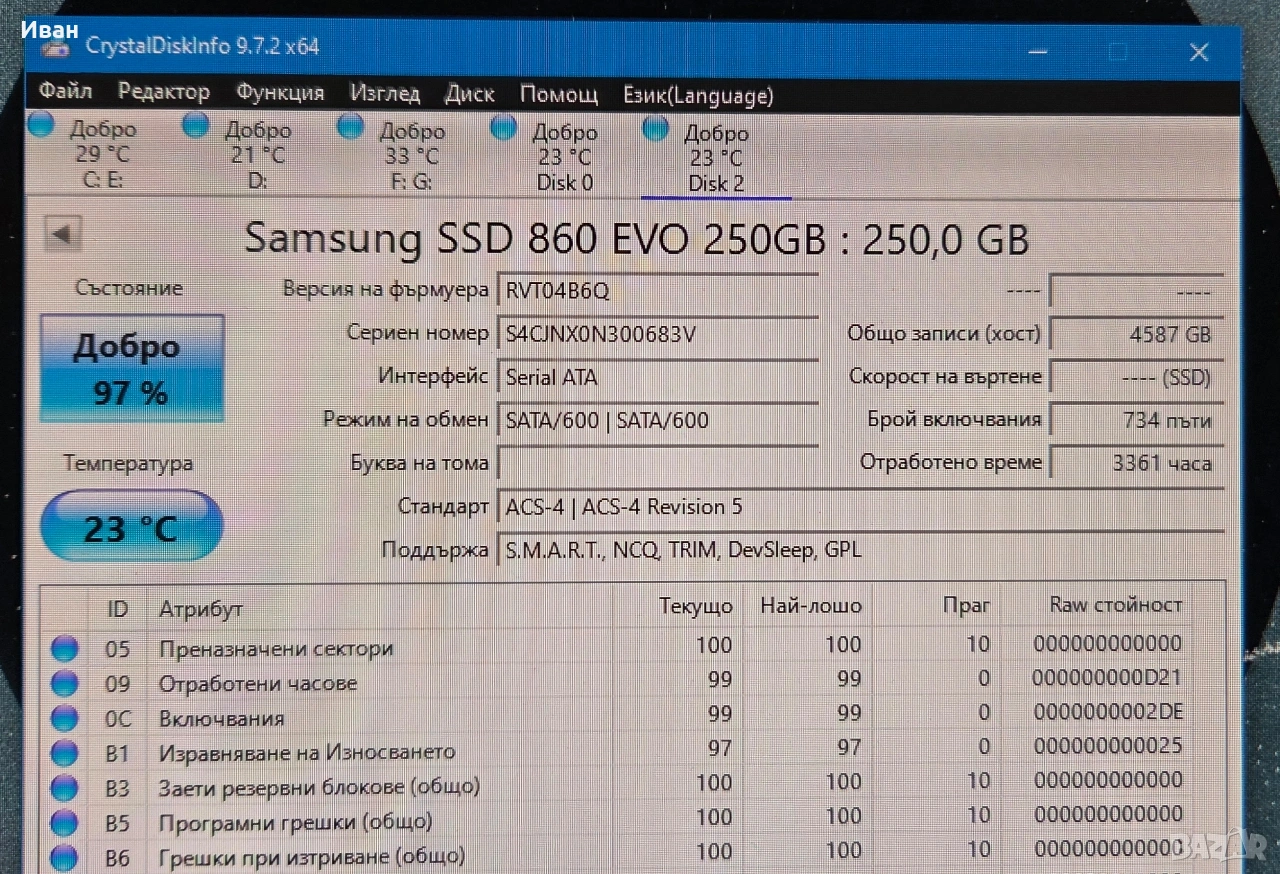Viewport: 1280px width, 874px height.
Task: Close the CrystalDiskInfo window
Action: tap(1198, 52)
